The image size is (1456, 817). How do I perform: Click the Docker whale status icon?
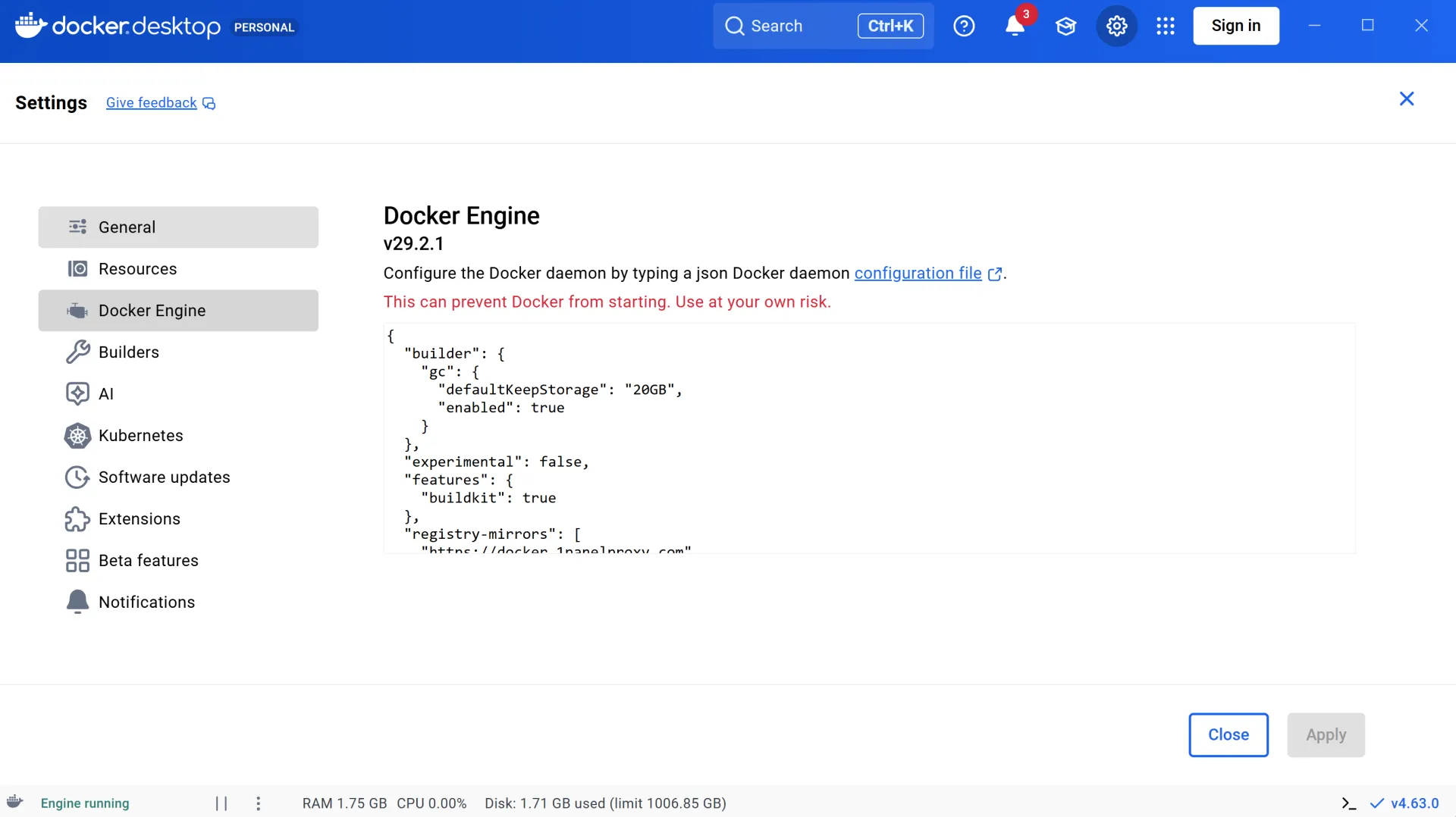[15, 802]
